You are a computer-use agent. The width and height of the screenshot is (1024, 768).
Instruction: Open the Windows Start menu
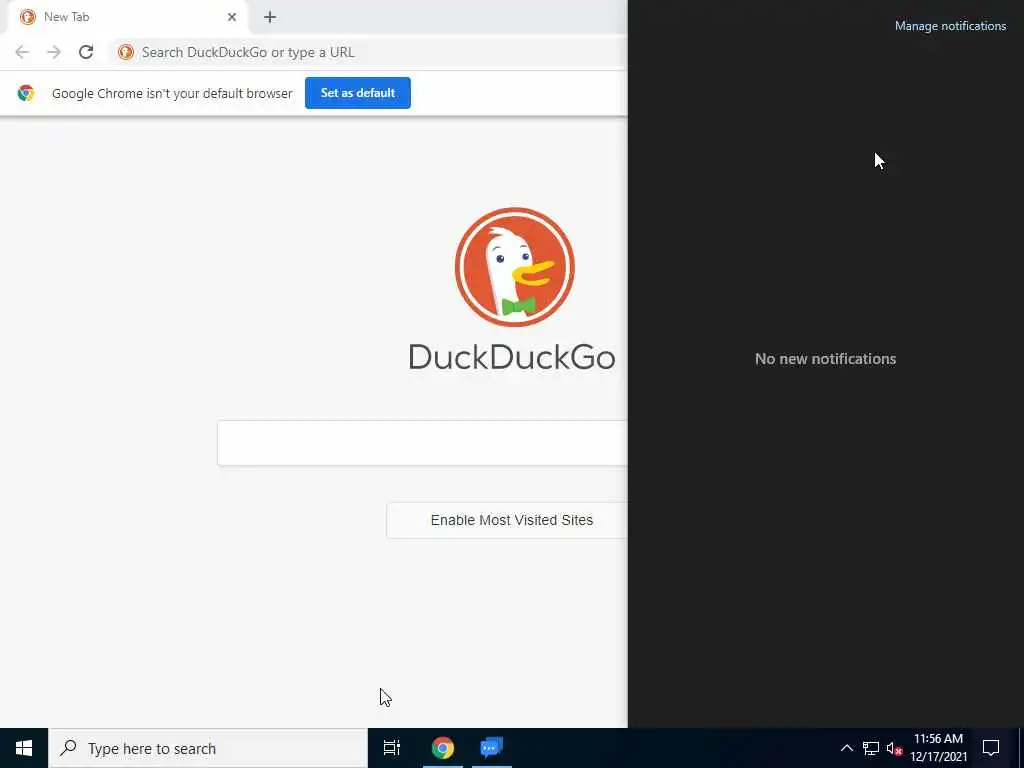point(24,748)
